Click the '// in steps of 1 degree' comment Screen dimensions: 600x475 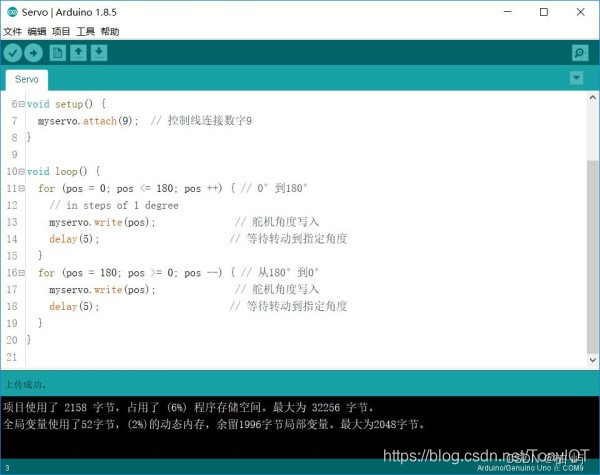point(114,206)
